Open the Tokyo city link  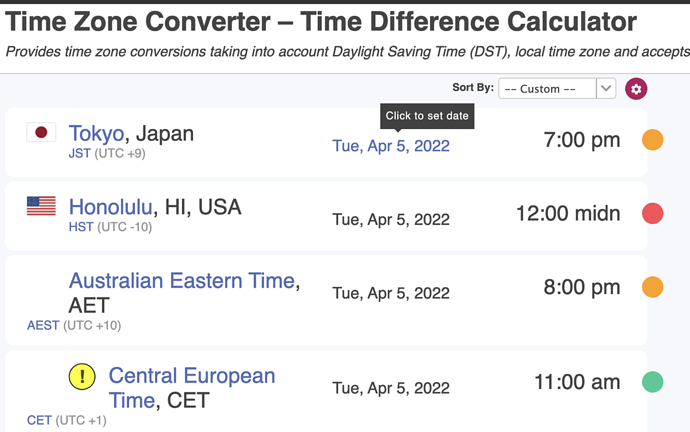tap(96, 133)
